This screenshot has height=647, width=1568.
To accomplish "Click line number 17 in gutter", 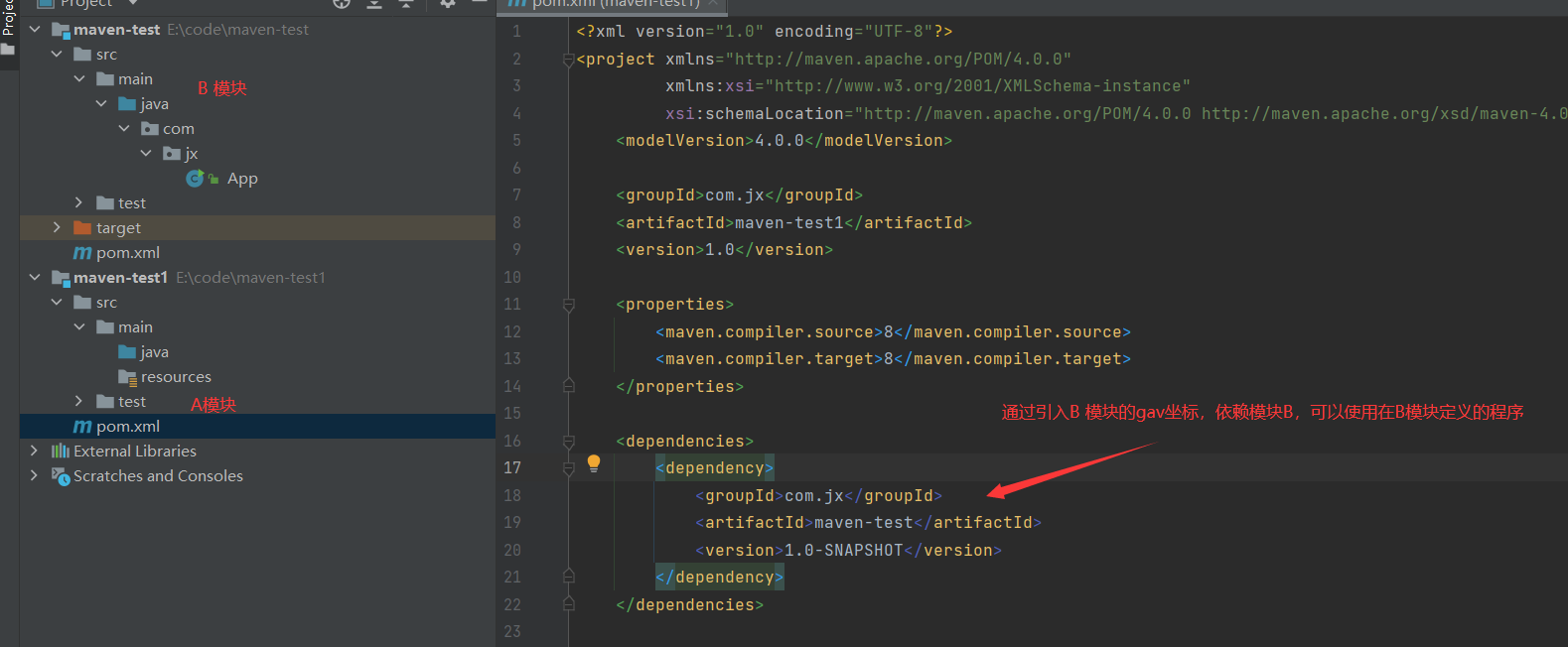I will tap(512, 468).
